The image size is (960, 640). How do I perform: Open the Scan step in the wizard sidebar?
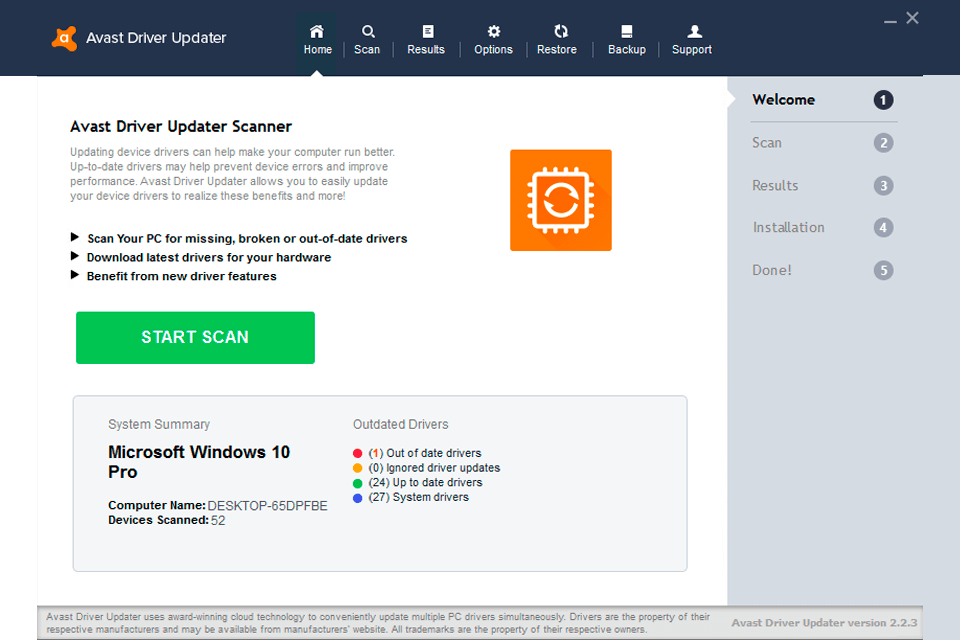coord(766,142)
